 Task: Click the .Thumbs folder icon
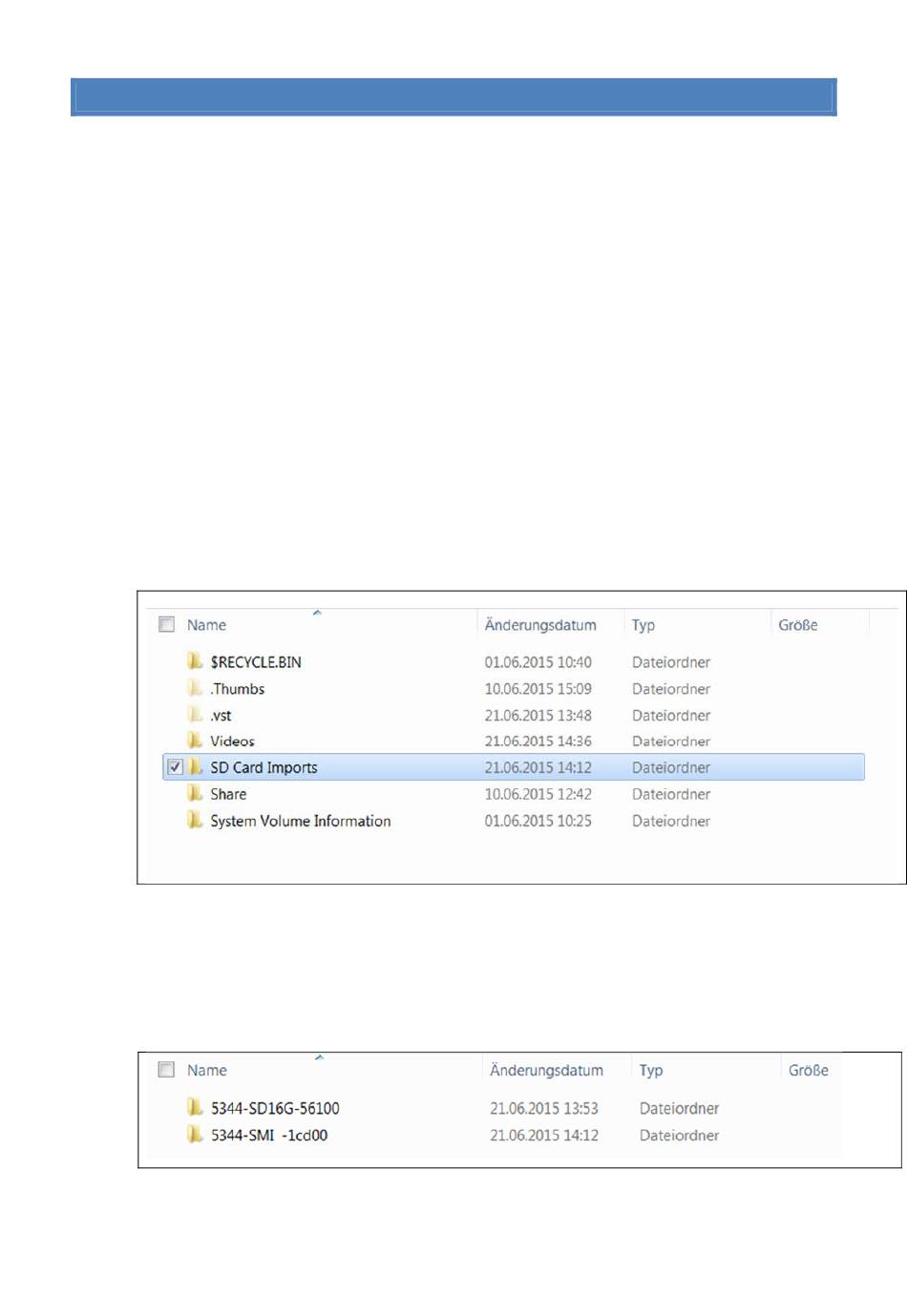coord(195,687)
